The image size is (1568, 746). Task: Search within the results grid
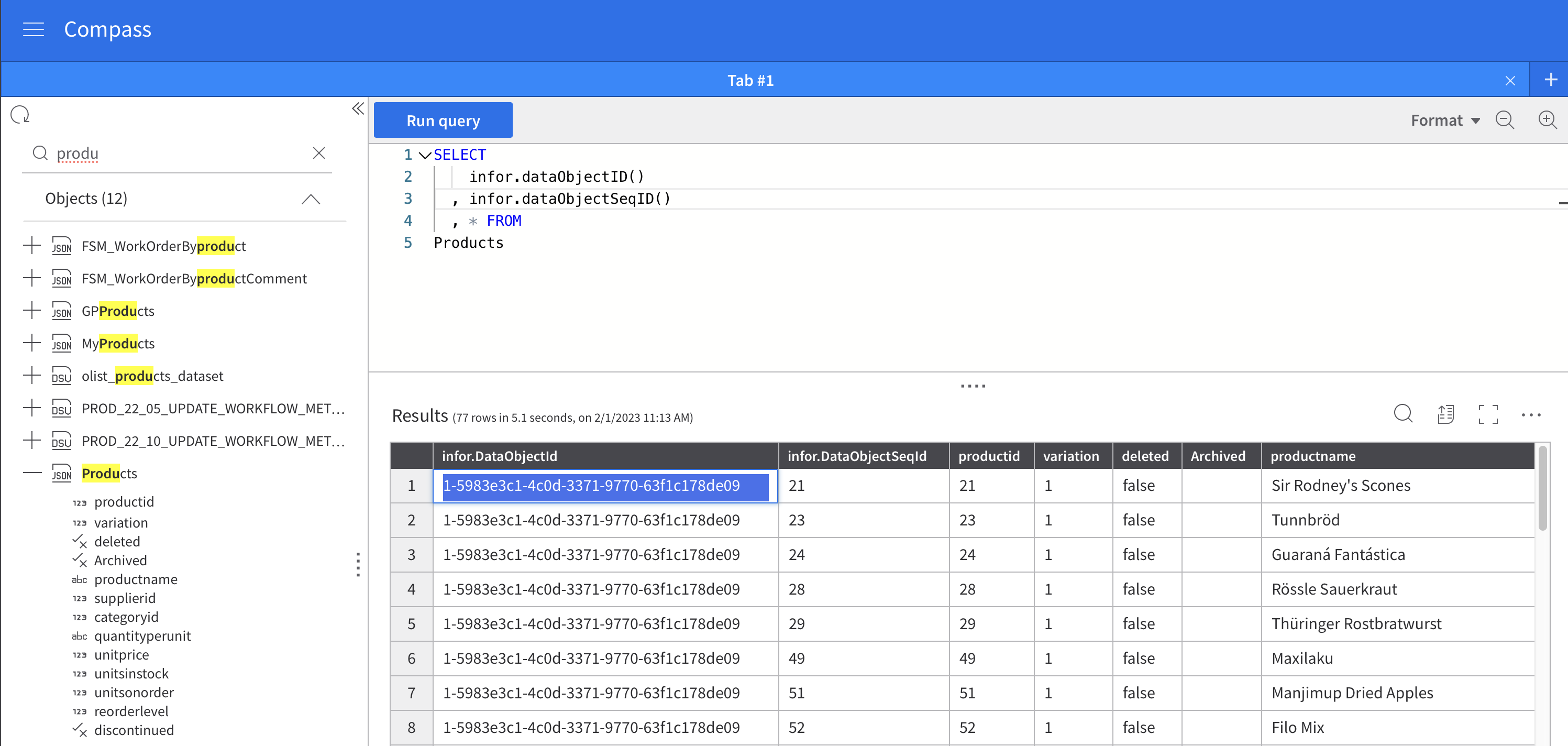coord(1403,414)
